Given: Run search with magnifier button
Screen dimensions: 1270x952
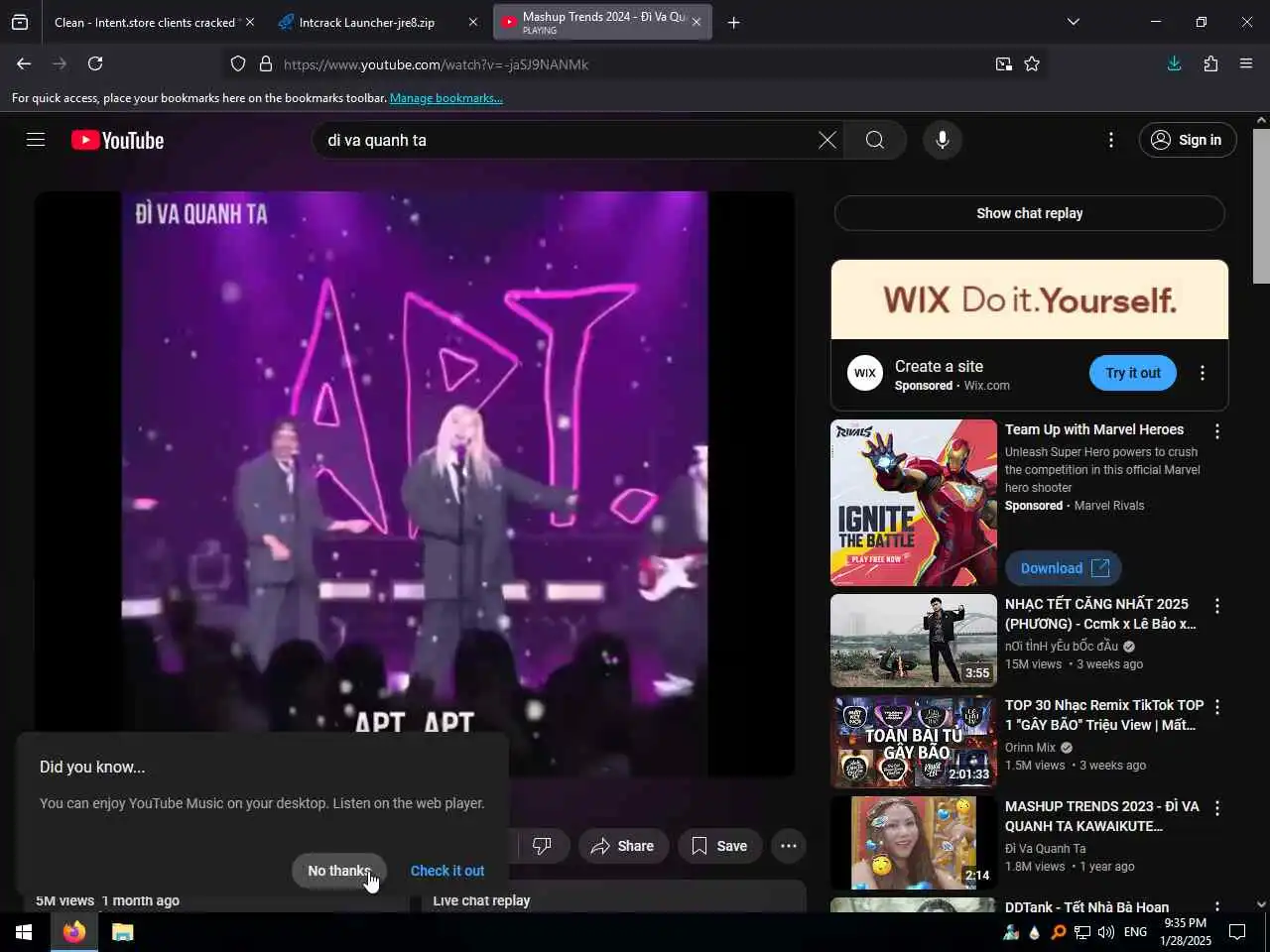Looking at the screenshot, I should point(875,140).
